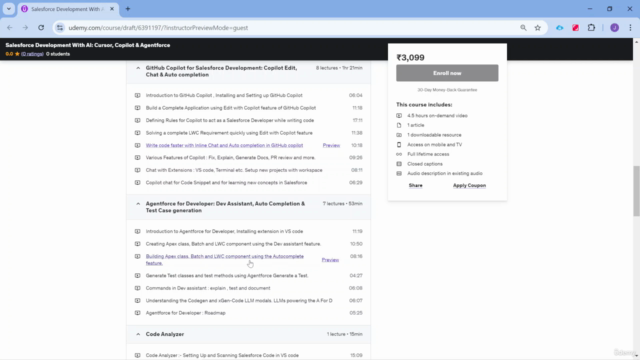
Task: Click the ₹3,099 price text
Action: click(x=410, y=58)
